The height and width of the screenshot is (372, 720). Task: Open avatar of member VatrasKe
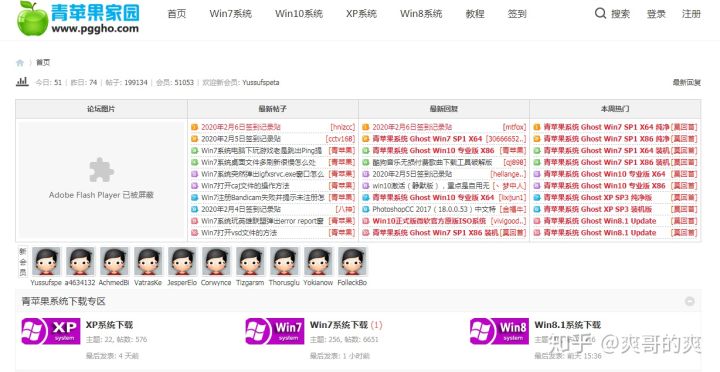pyautogui.click(x=148, y=261)
